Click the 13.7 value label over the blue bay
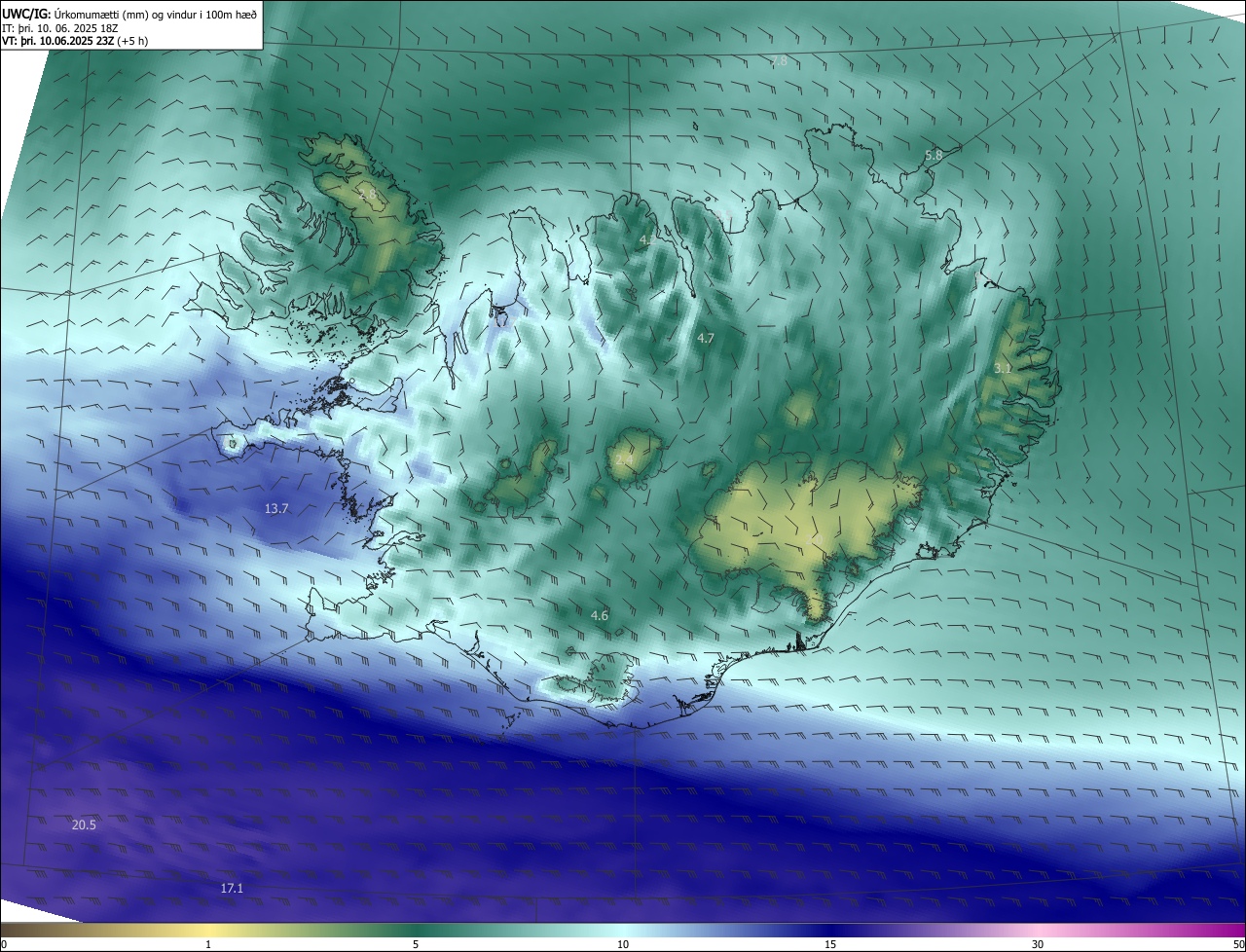Screen dimensions: 1246x952 point(276,508)
